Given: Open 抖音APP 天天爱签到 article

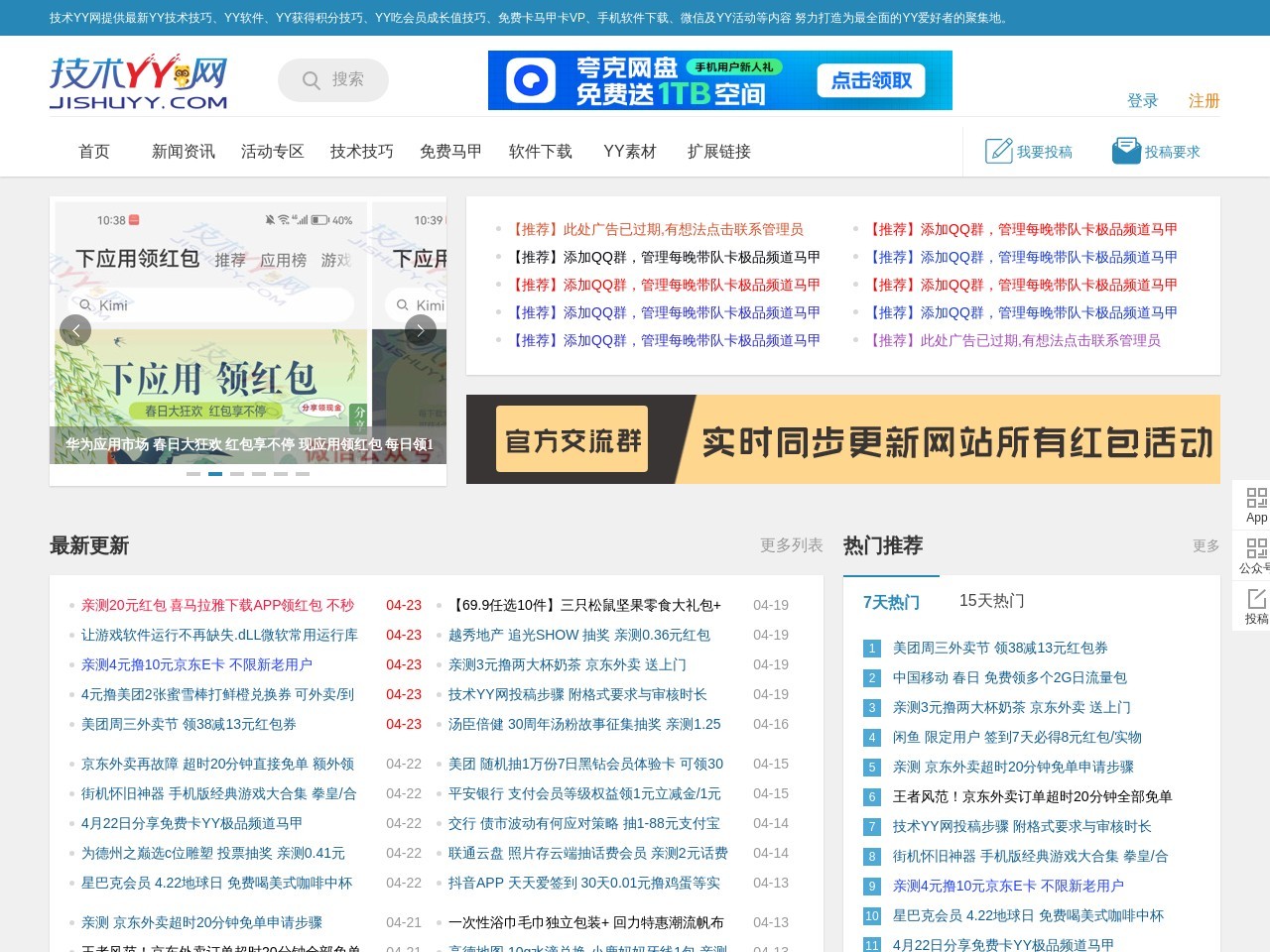Looking at the screenshot, I should [x=584, y=883].
